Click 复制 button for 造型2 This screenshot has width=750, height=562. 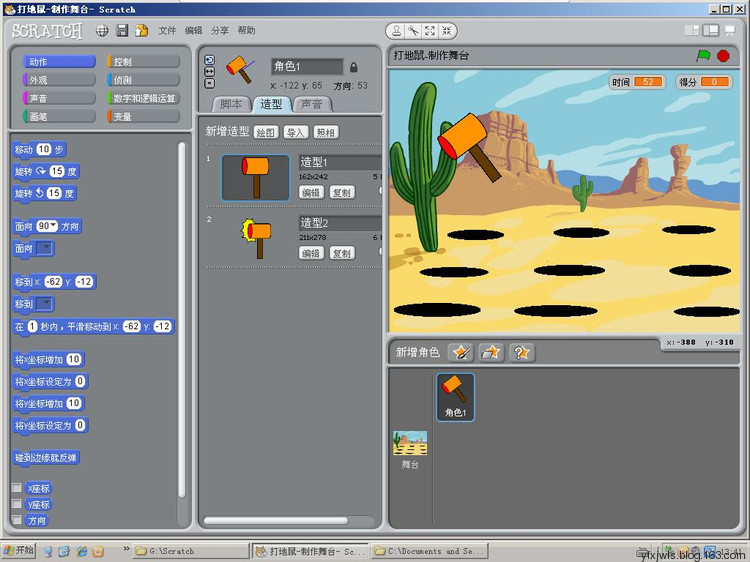pos(342,253)
